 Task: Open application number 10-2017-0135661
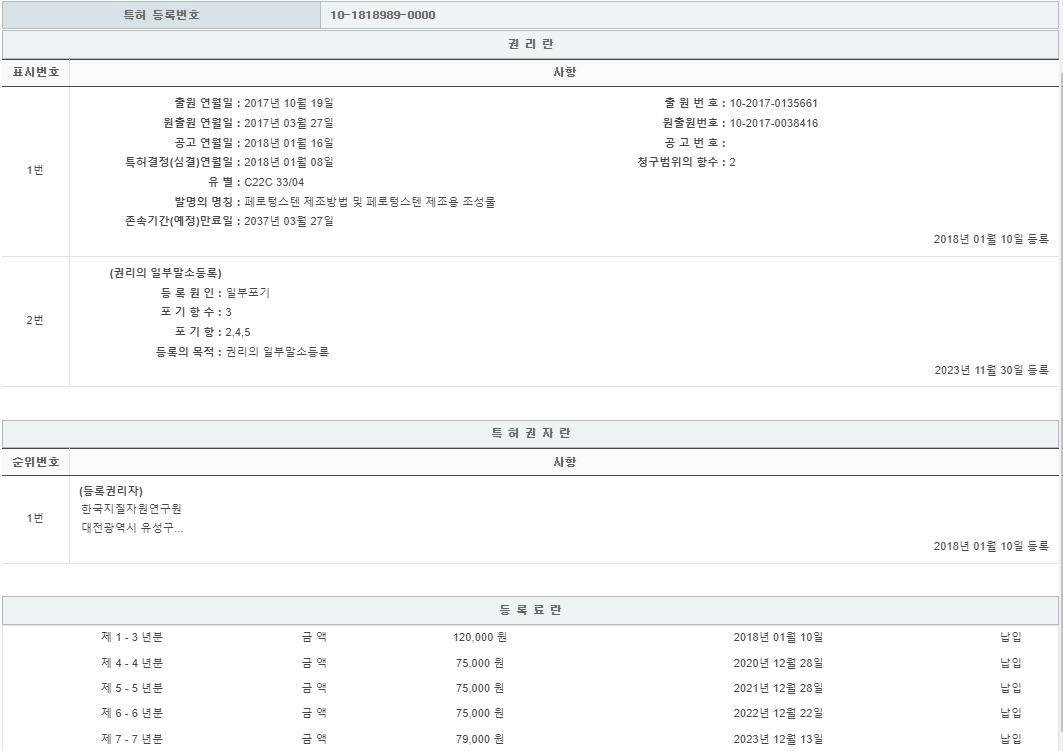pyautogui.click(x=775, y=103)
